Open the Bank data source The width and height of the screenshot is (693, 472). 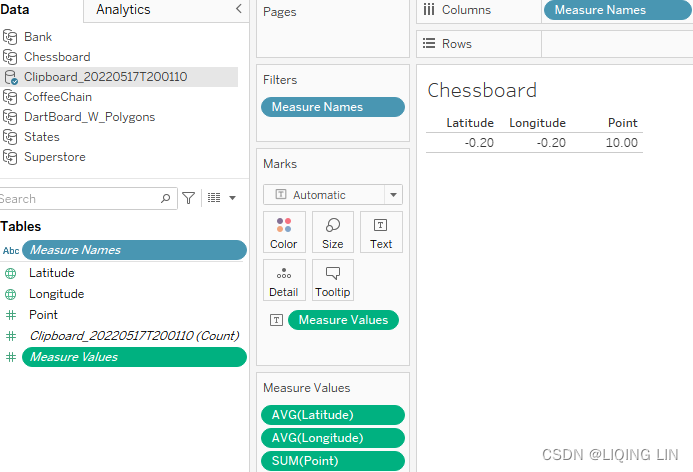38,37
